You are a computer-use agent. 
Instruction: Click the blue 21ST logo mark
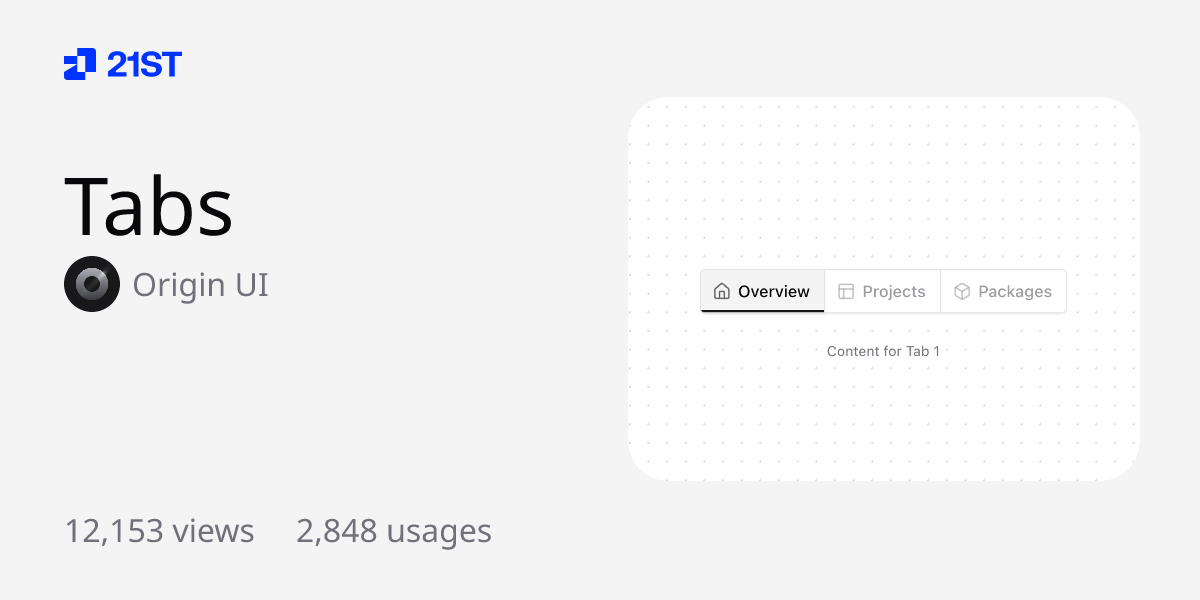pos(78,66)
